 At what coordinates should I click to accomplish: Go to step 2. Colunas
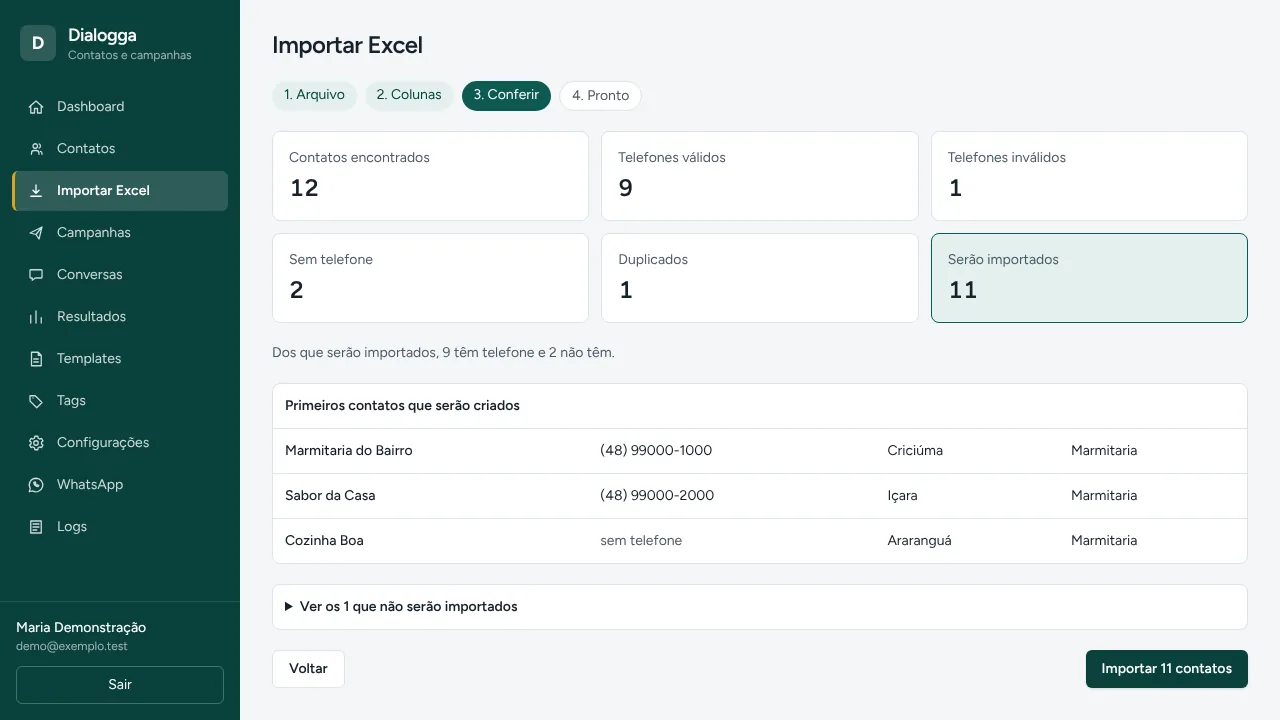(409, 95)
